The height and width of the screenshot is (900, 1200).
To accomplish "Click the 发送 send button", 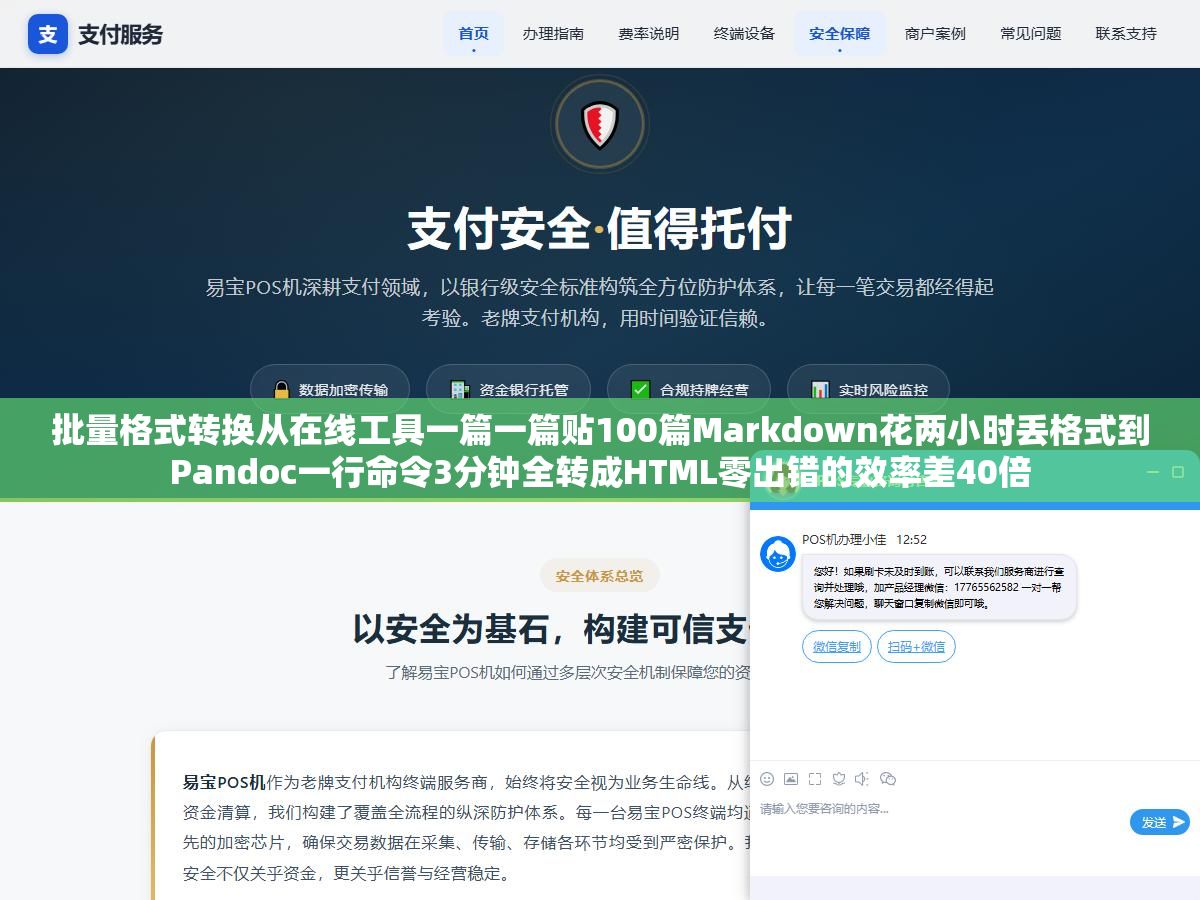I will [1160, 822].
